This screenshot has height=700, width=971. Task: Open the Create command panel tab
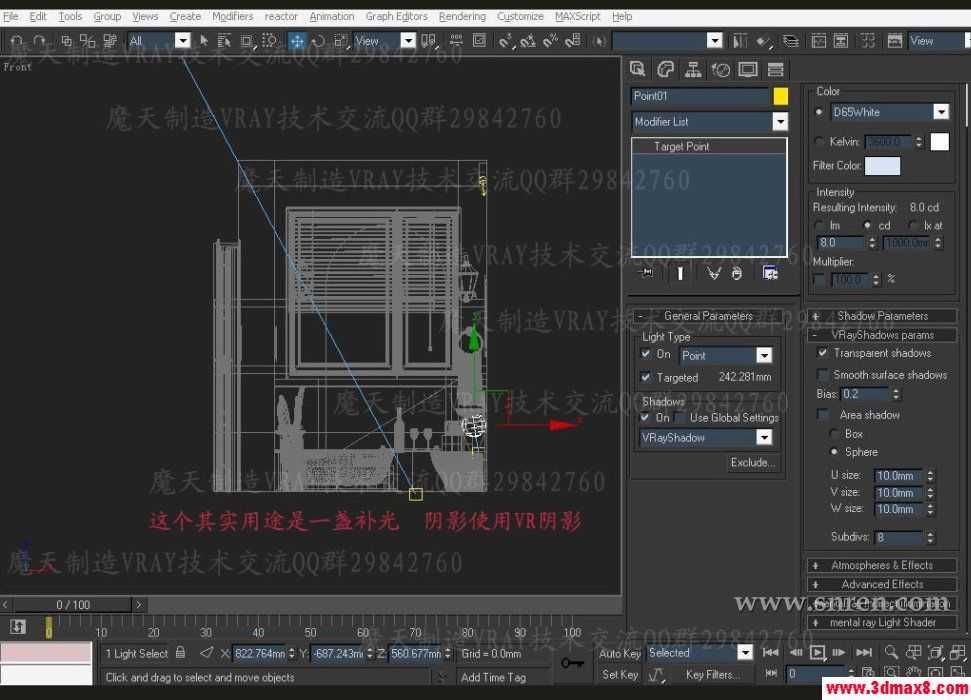637,69
